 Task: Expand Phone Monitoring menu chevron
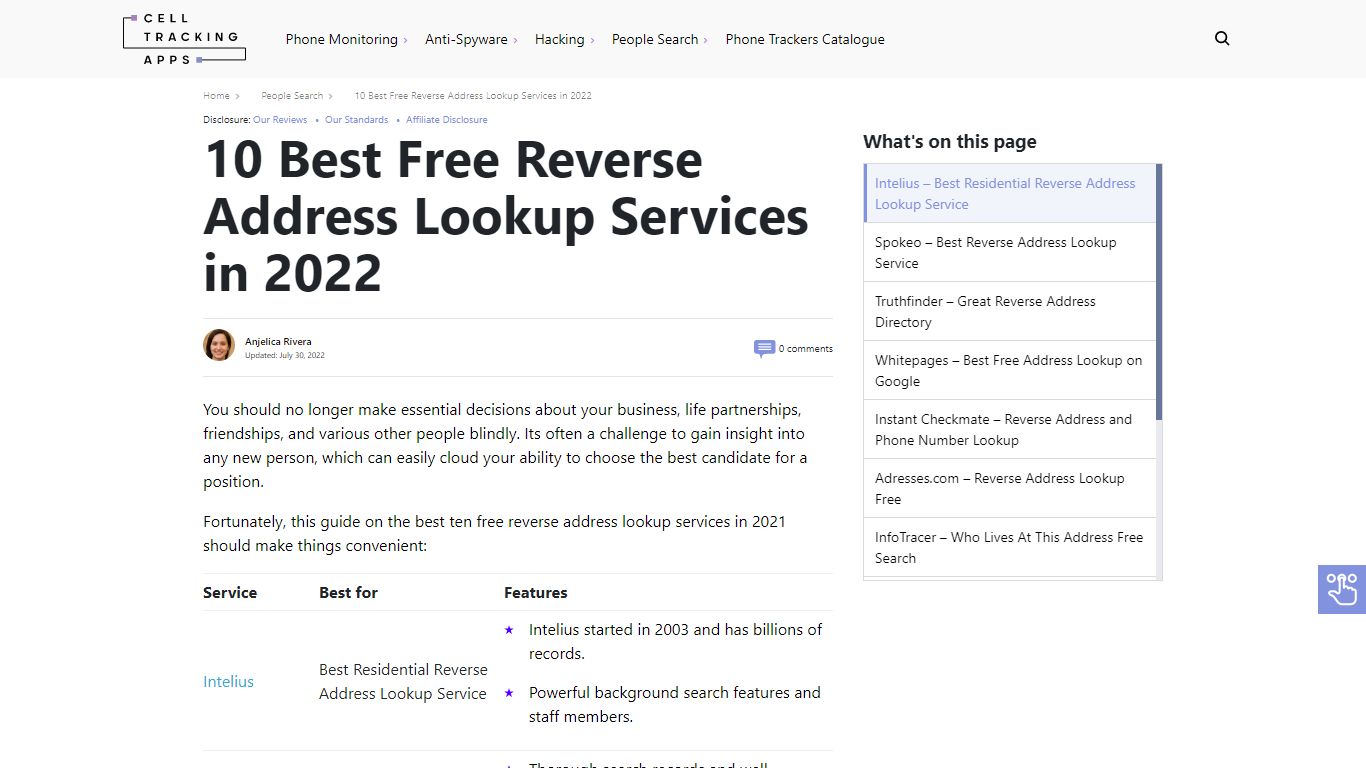tap(405, 40)
